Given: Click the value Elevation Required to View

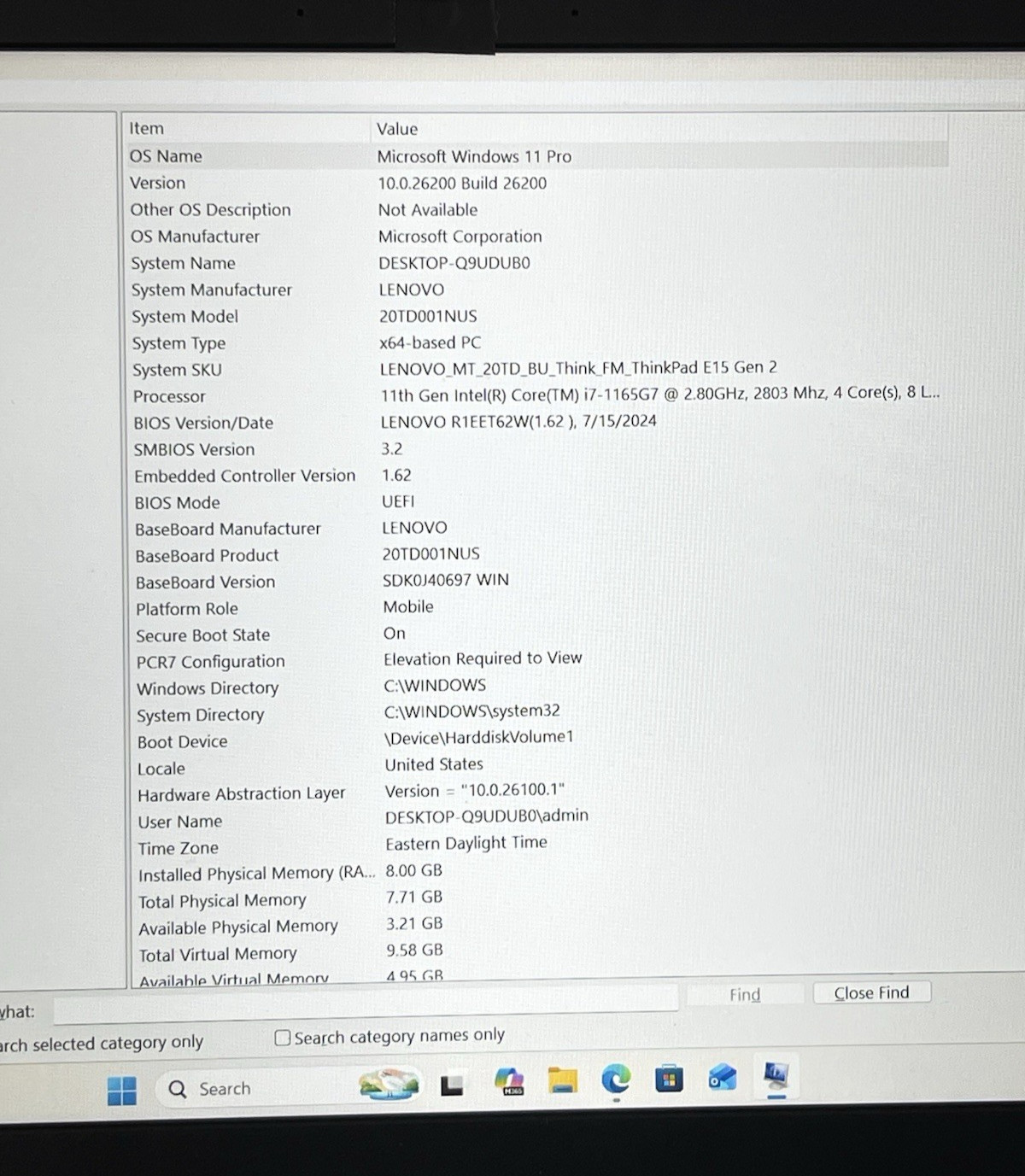Looking at the screenshot, I should pyautogui.click(x=483, y=658).
